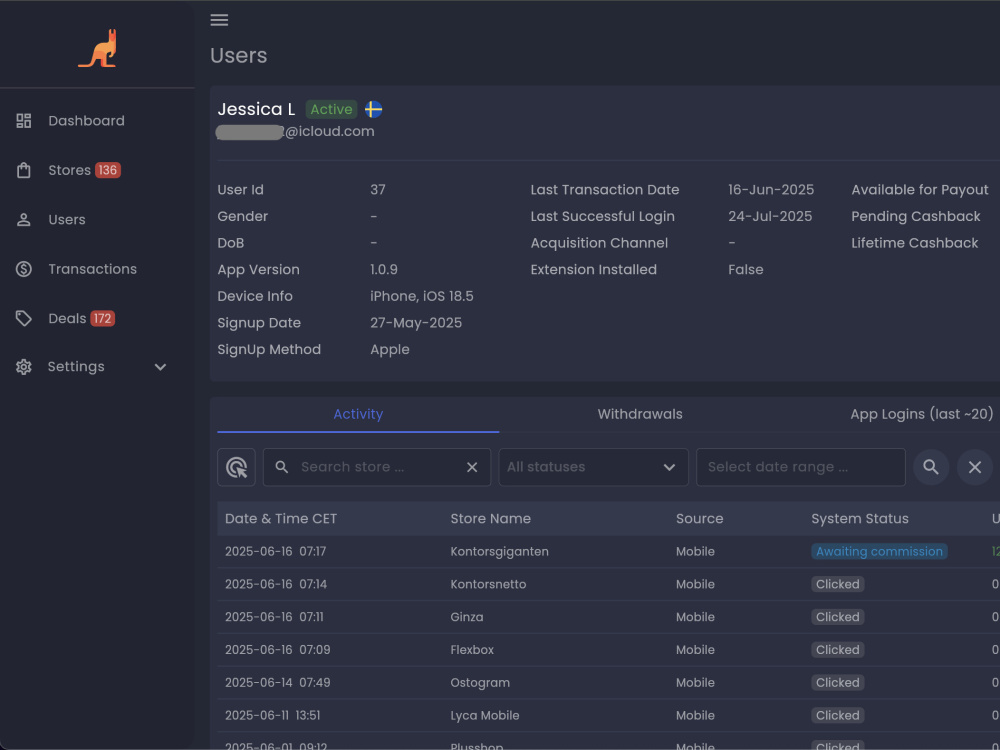Click the date 2025-06-14 07:49
Image resolution: width=1000 pixels, height=750 pixels.
277,682
